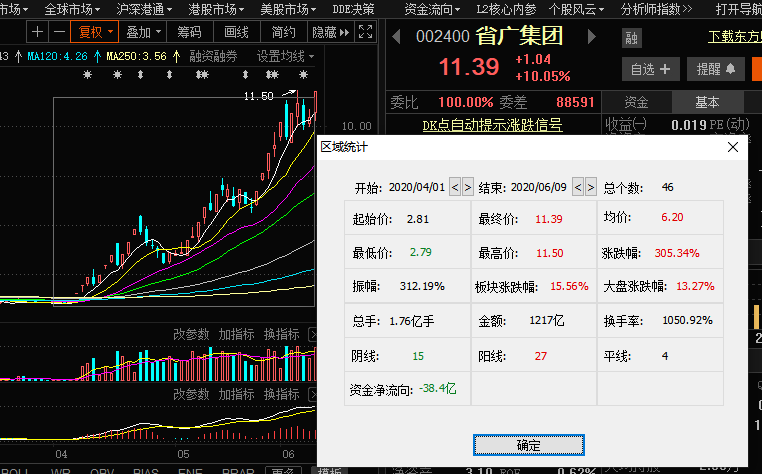Click the 自选 + add to watchlist button
This screenshot has width=762, height=474.
click(650, 69)
